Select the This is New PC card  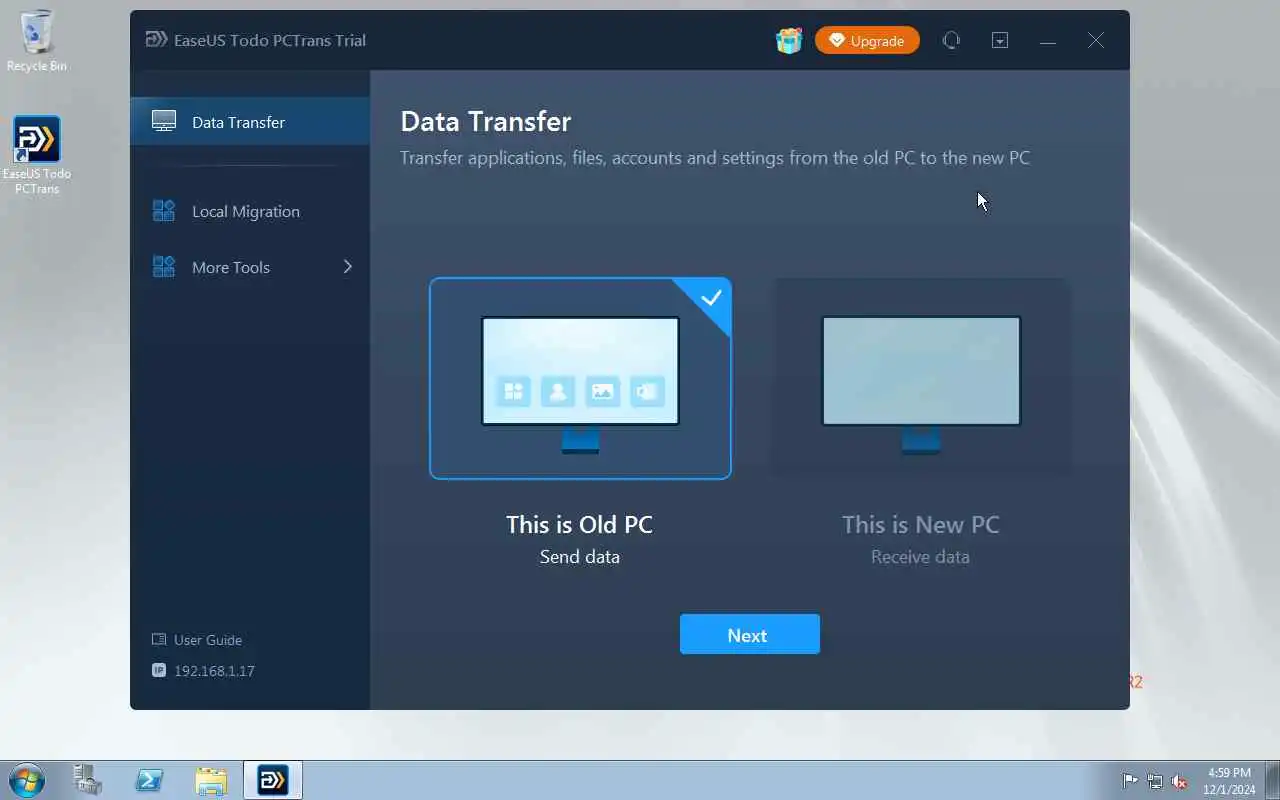click(921, 378)
